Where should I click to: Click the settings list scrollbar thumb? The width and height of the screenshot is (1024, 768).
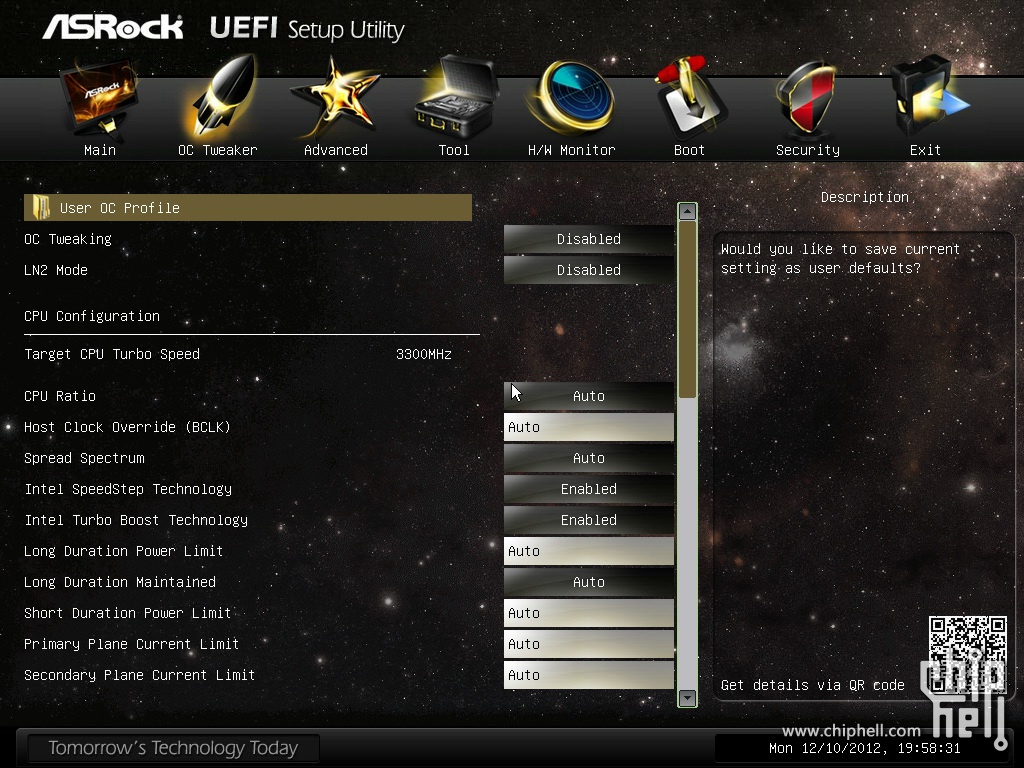click(x=687, y=309)
